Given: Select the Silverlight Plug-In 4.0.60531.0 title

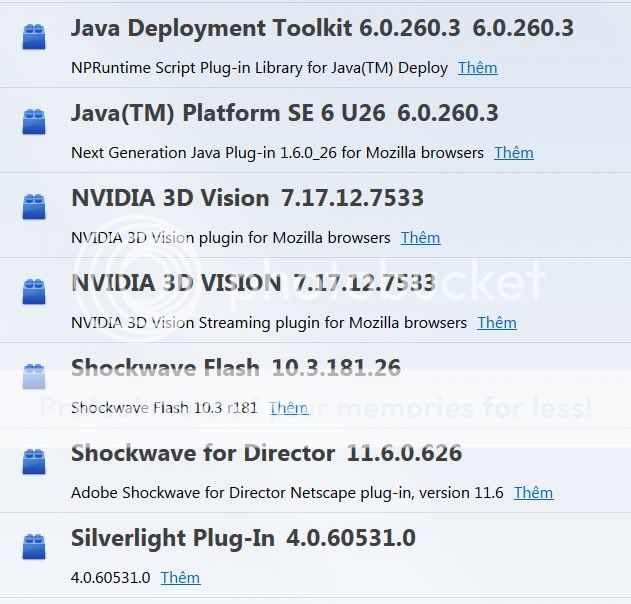Looking at the screenshot, I should 243,538.
